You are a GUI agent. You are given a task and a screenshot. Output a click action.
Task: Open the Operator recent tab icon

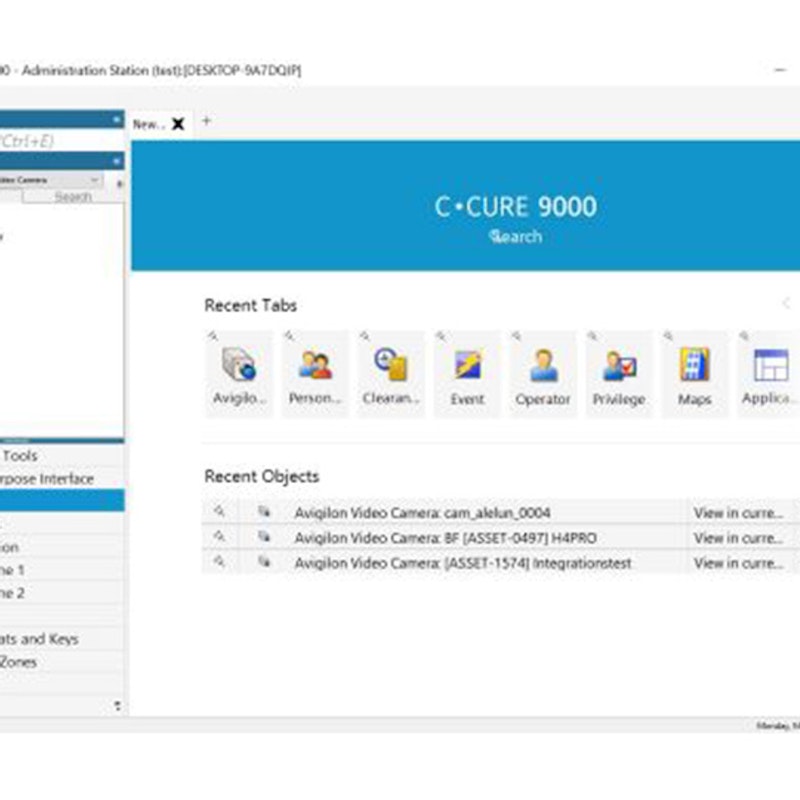pyautogui.click(x=543, y=372)
